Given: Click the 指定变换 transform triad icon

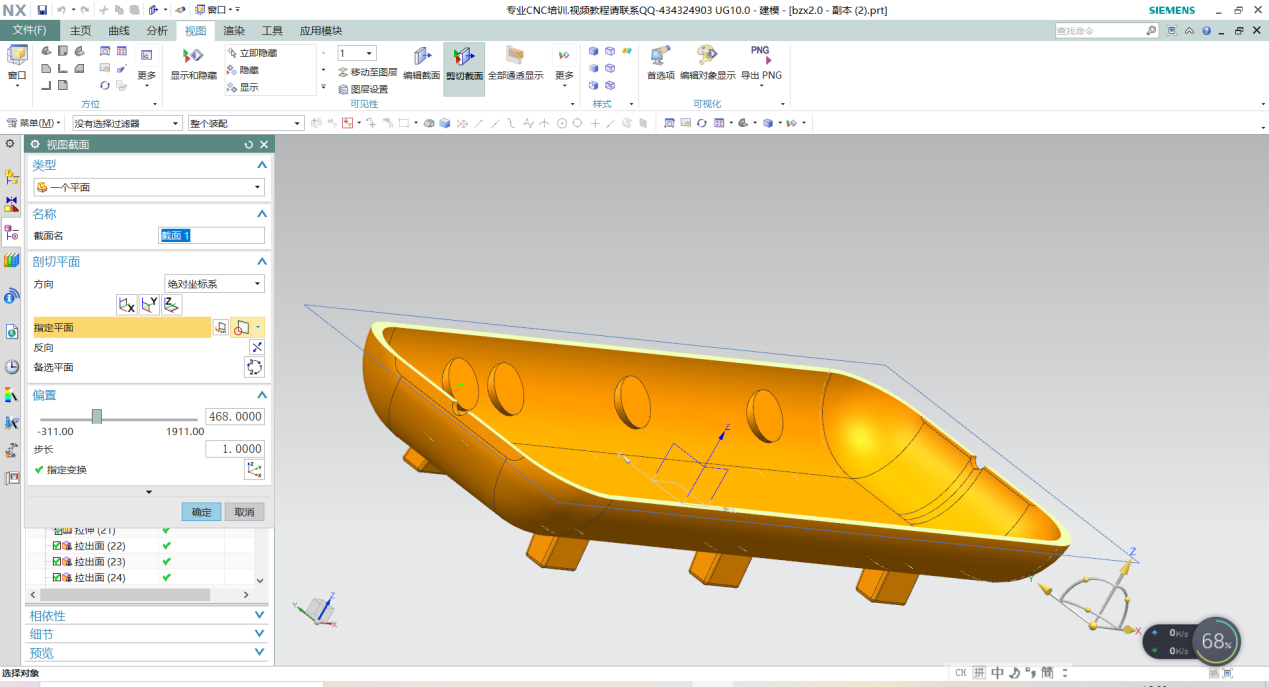Looking at the screenshot, I should [x=255, y=469].
